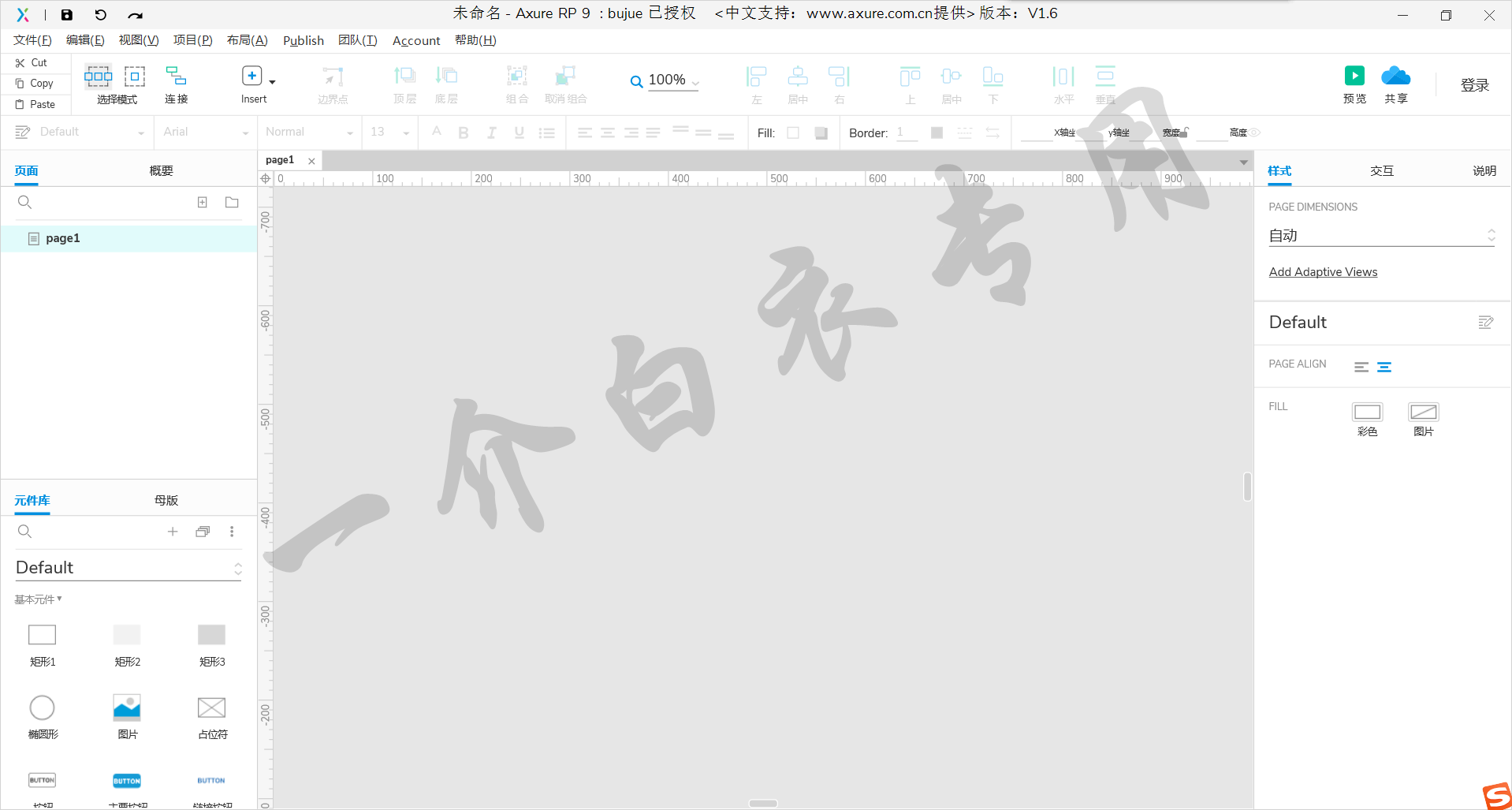Screen dimensions: 1512x810
Task: Click the Fill color swatch in toolbar
Action: tap(793, 133)
